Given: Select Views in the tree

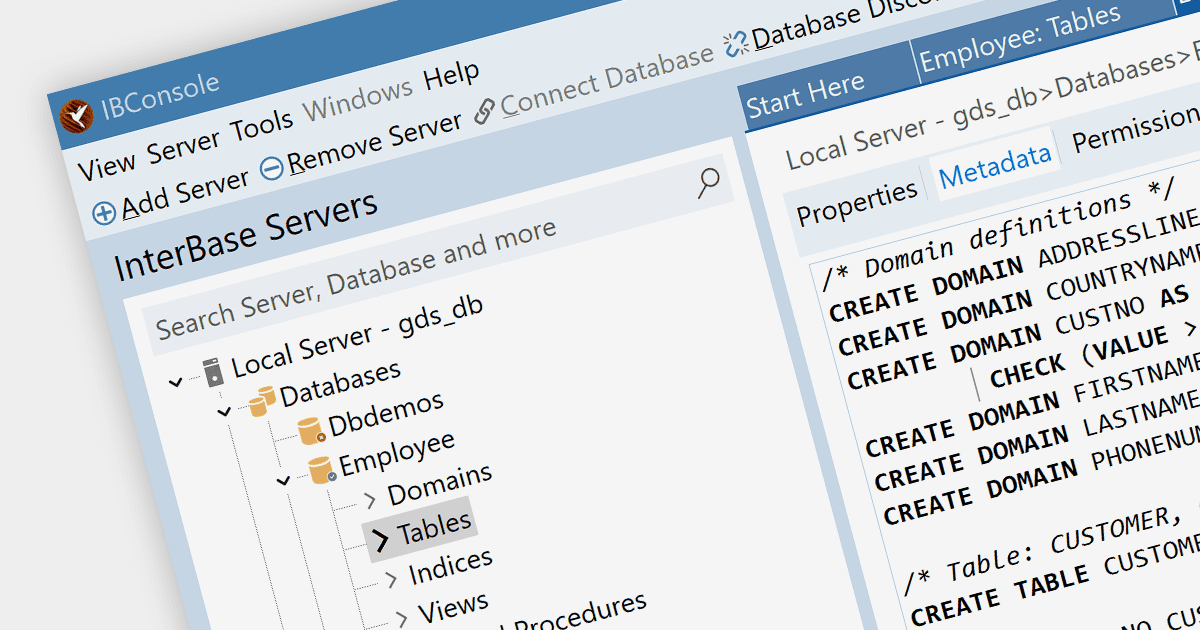Looking at the screenshot, I should click(453, 607).
